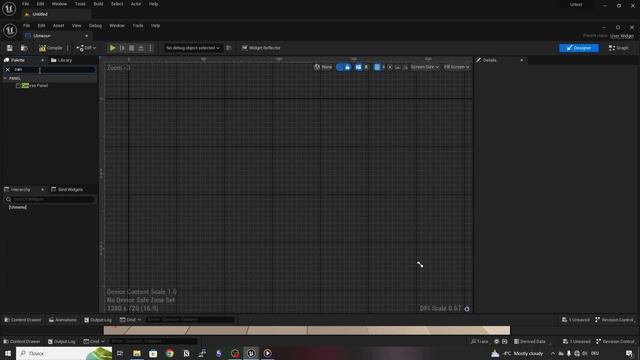Open the Fill Screen dropdown
Viewport: 640px width, 360px height.
(456, 67)
